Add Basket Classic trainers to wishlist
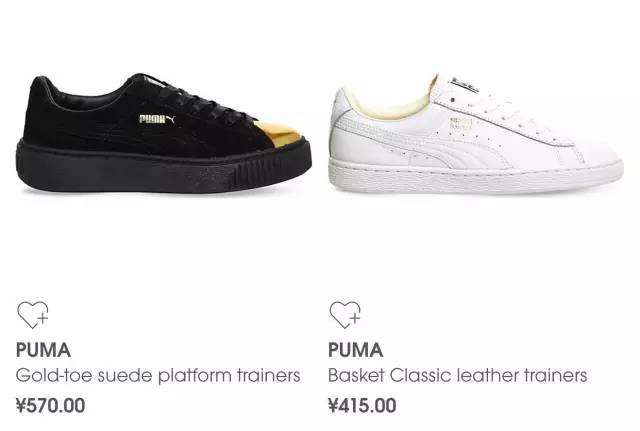The image size is (640, 431). click(x=345, y=315)
